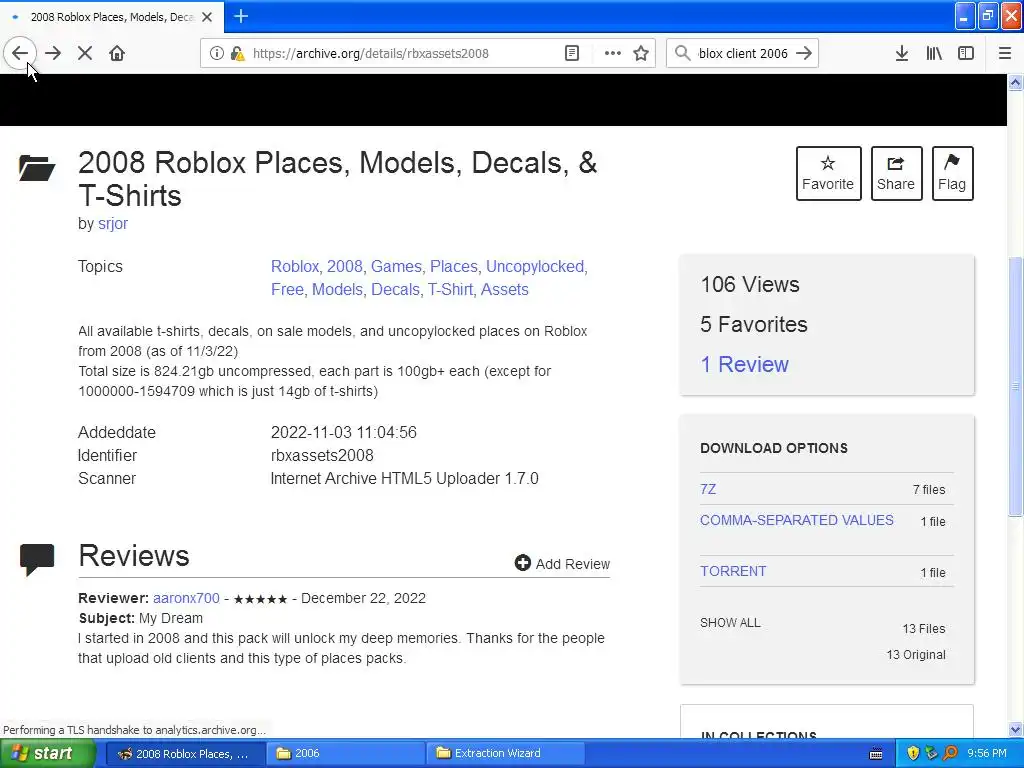
Task: Switch to the 2006 folder taskbar window
Action: tap(344, 754)
